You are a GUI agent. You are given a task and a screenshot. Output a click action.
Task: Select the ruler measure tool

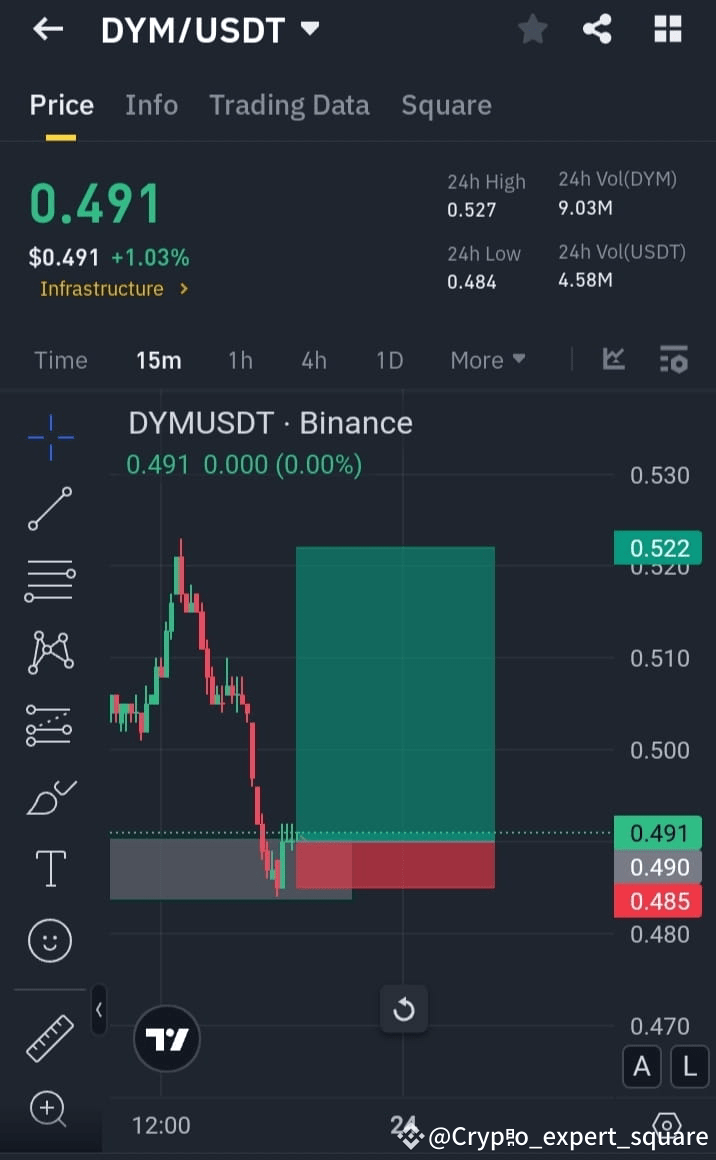[50, 1038]
